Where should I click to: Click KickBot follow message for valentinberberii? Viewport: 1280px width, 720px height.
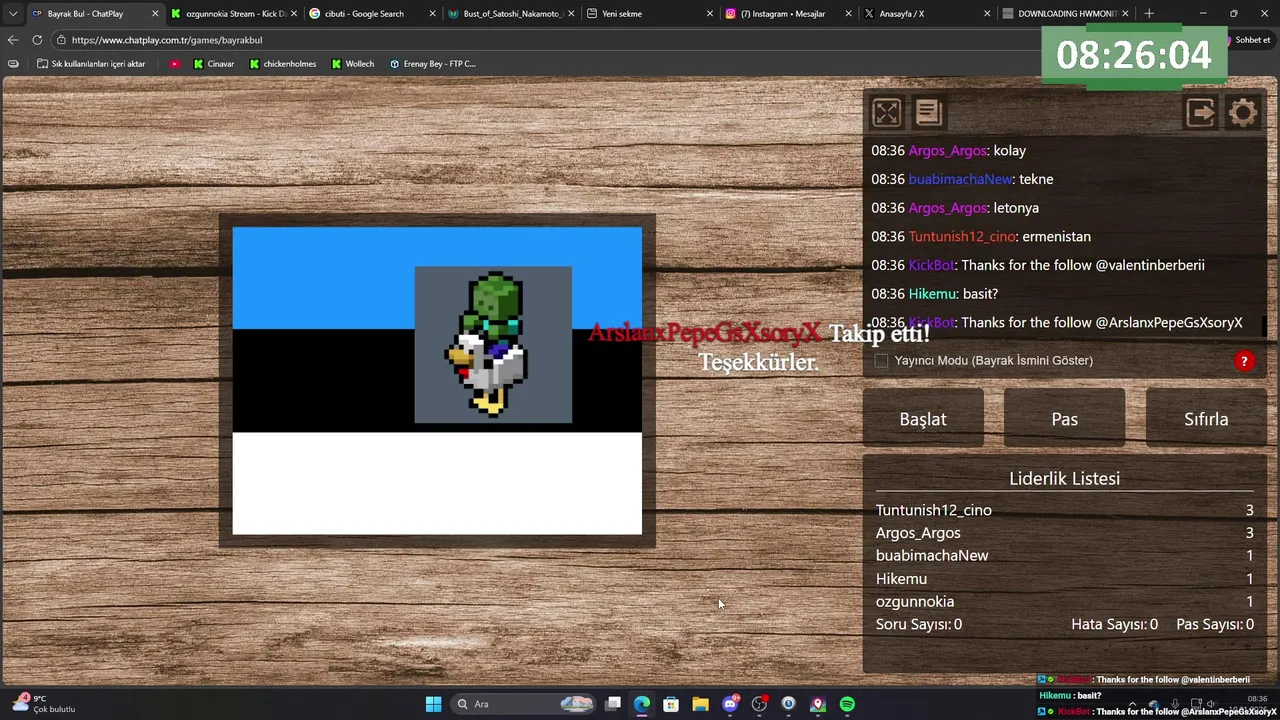click(1038, 265)
